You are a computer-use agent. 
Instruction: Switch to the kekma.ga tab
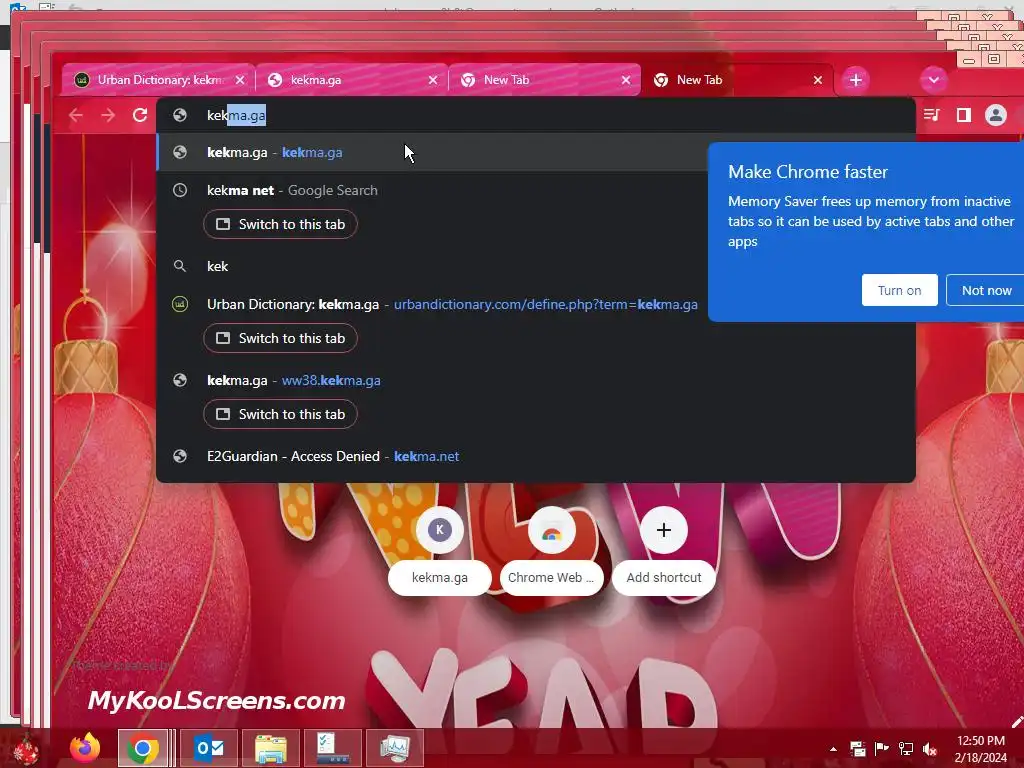pos(351,80)
